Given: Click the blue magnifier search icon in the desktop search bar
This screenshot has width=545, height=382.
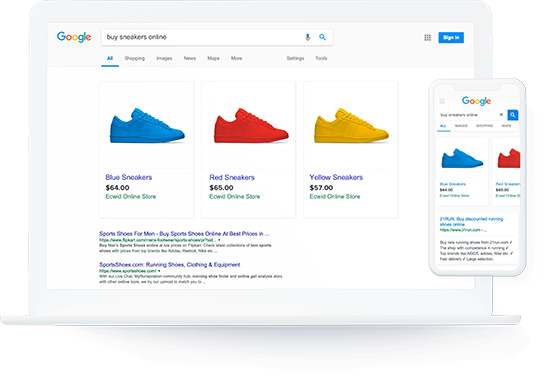Looking at the screenshot, I should tap(323, 37).
